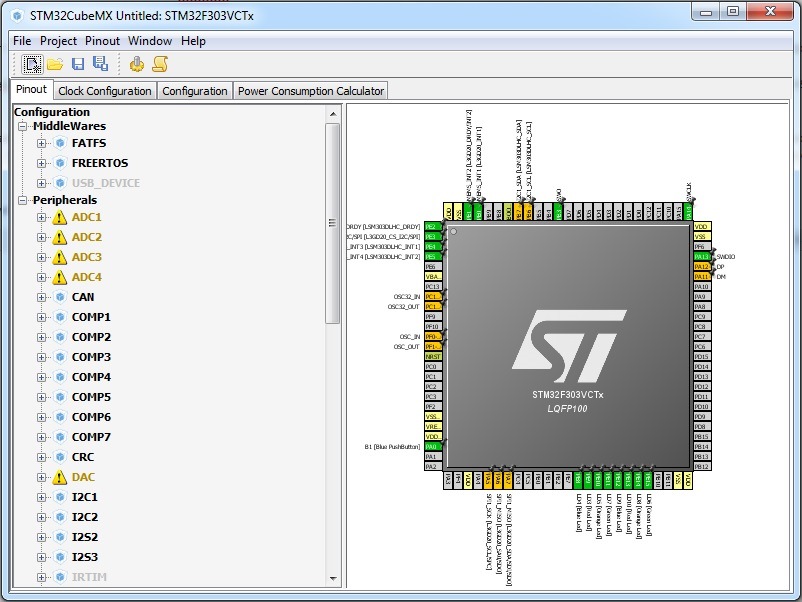This screenshot has width=802, height=602.
Task: Save the project using the floppy disk icon
Action: click(78, 64)
